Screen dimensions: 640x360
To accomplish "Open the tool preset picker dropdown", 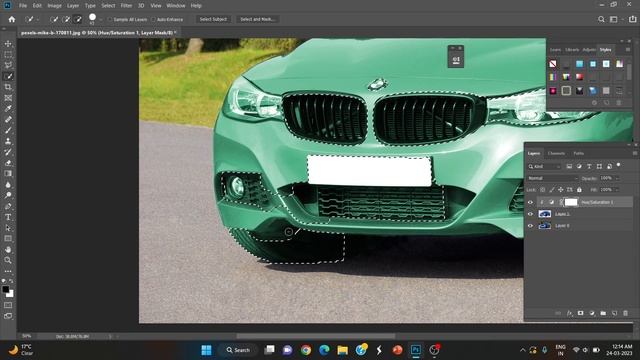I will point(38,19).
